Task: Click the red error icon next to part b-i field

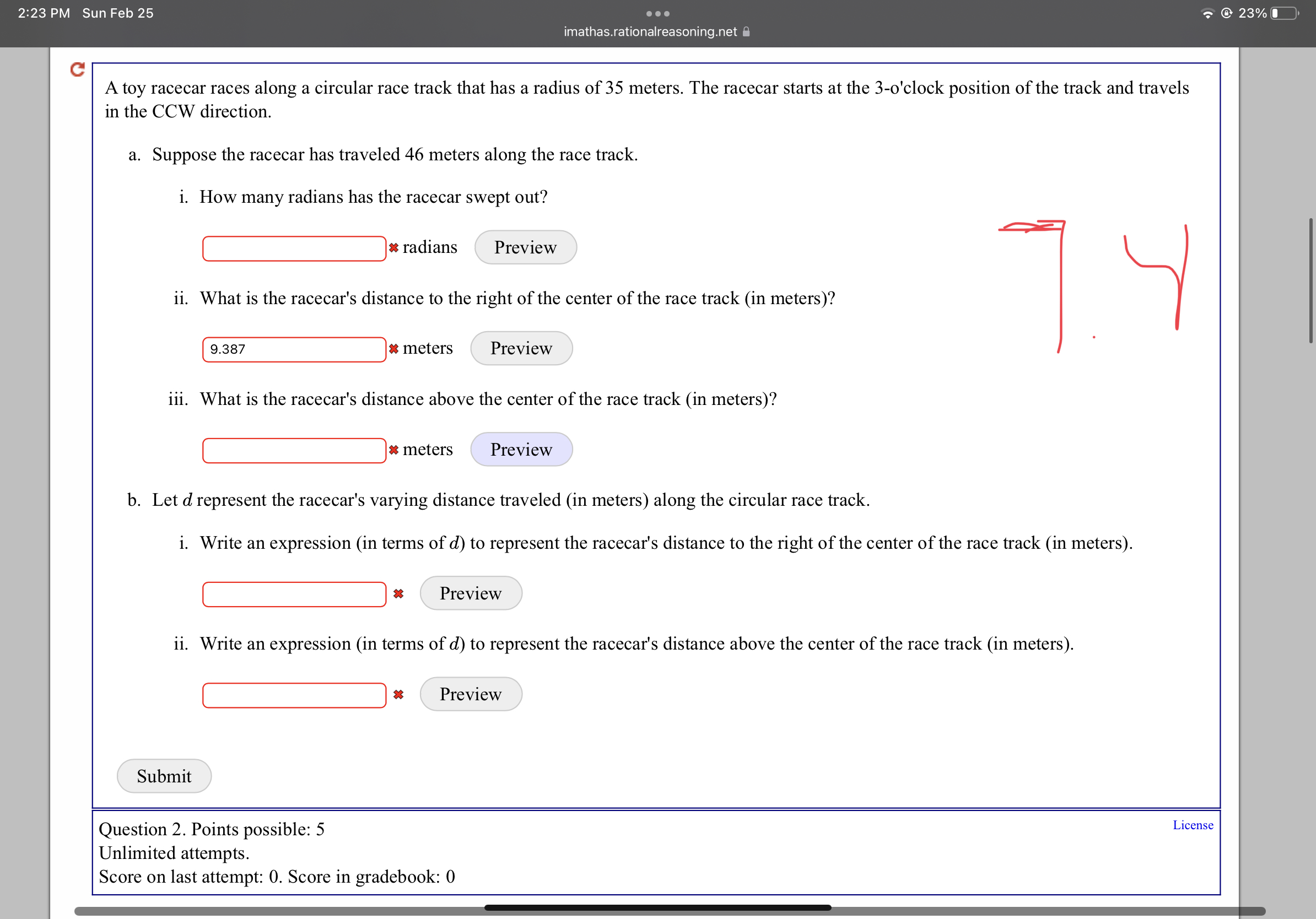Action: (x=398, y=593)
